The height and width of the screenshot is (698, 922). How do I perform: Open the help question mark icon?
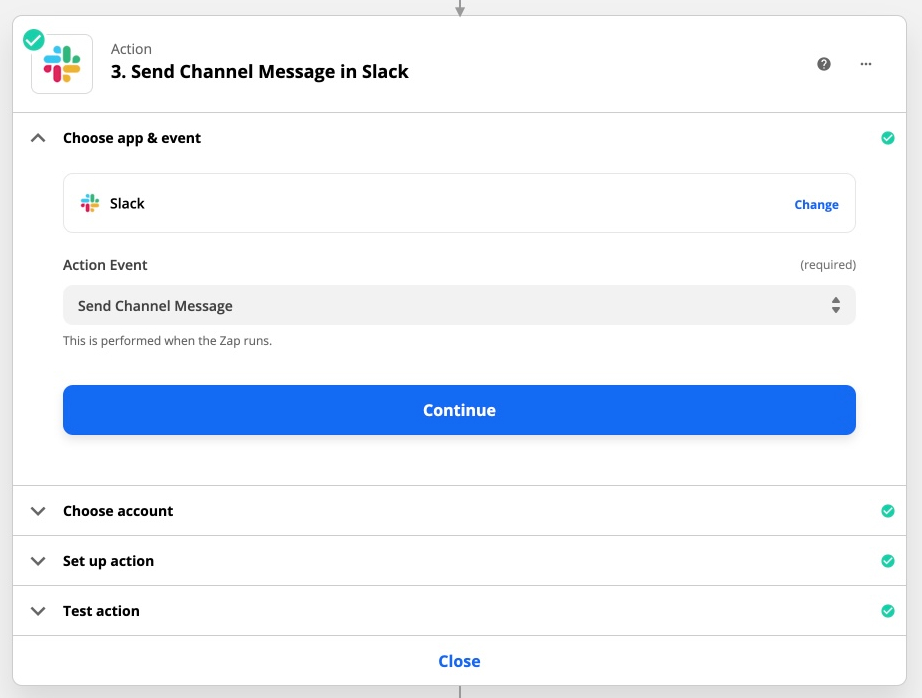pos(824,64)
